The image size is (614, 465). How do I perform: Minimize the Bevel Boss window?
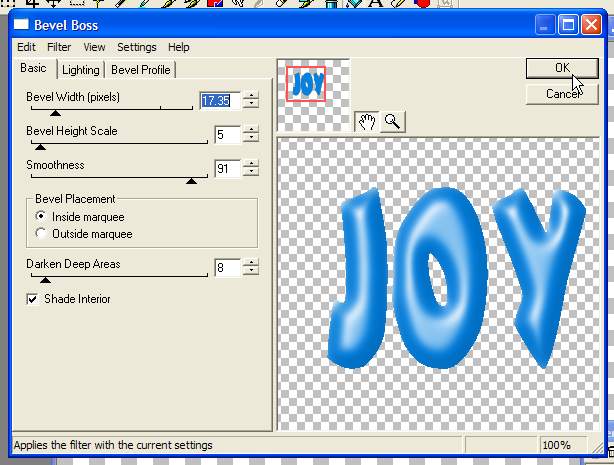[545, 25]
